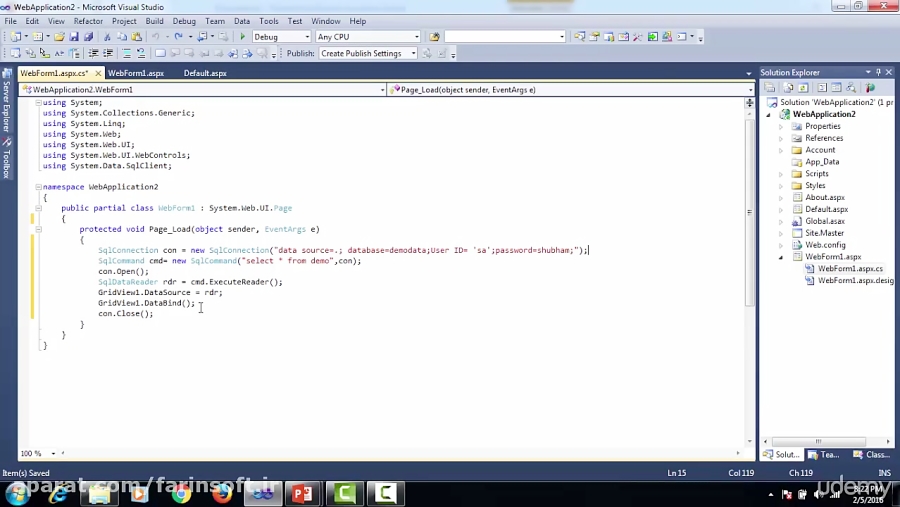This screenshot has width=900, height=507.
Task: Switch to the Team Explorer bottom tab
Action: pos(824,455)
